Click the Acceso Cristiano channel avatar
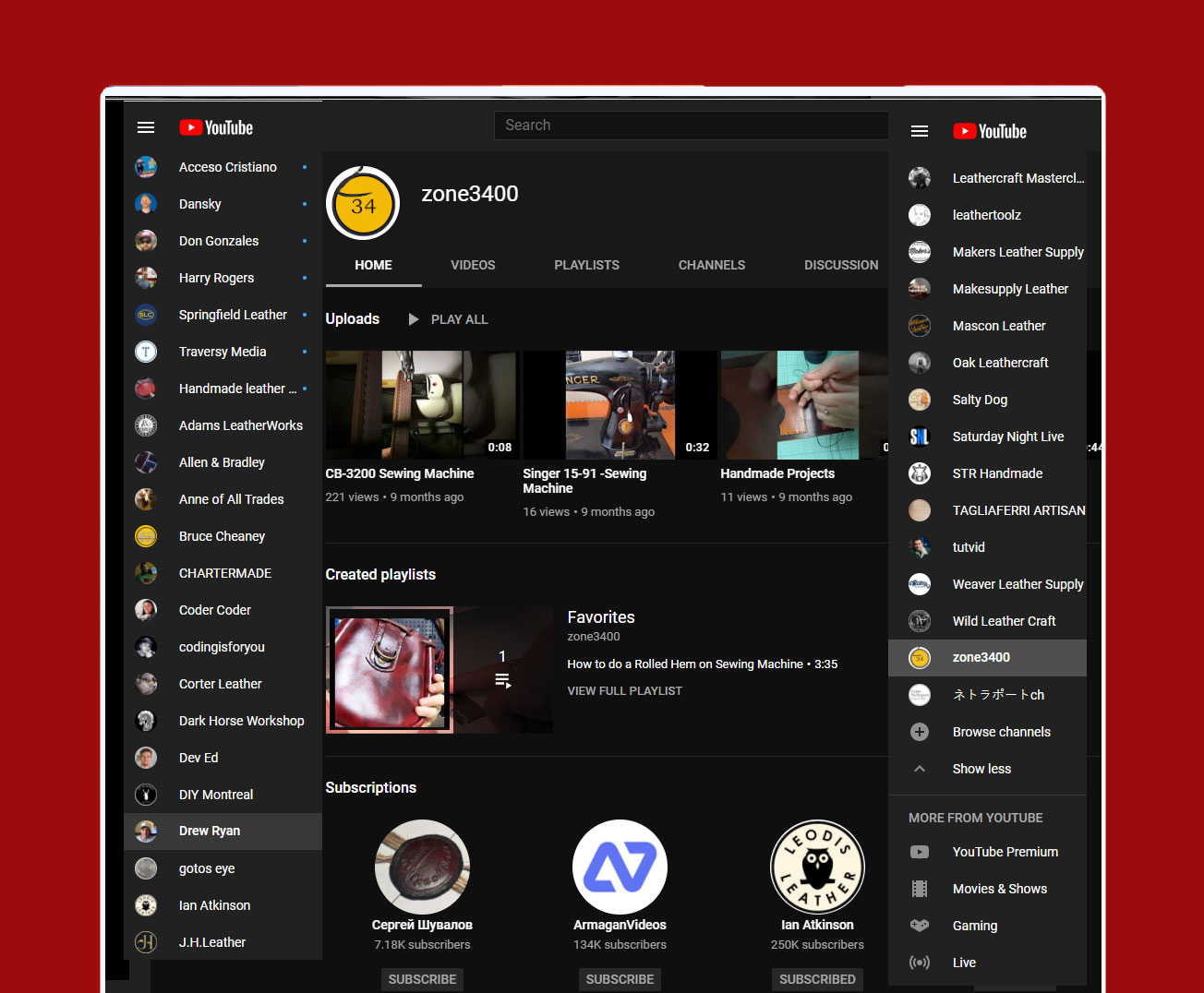 pyautogui.click(x=146, y=167)
